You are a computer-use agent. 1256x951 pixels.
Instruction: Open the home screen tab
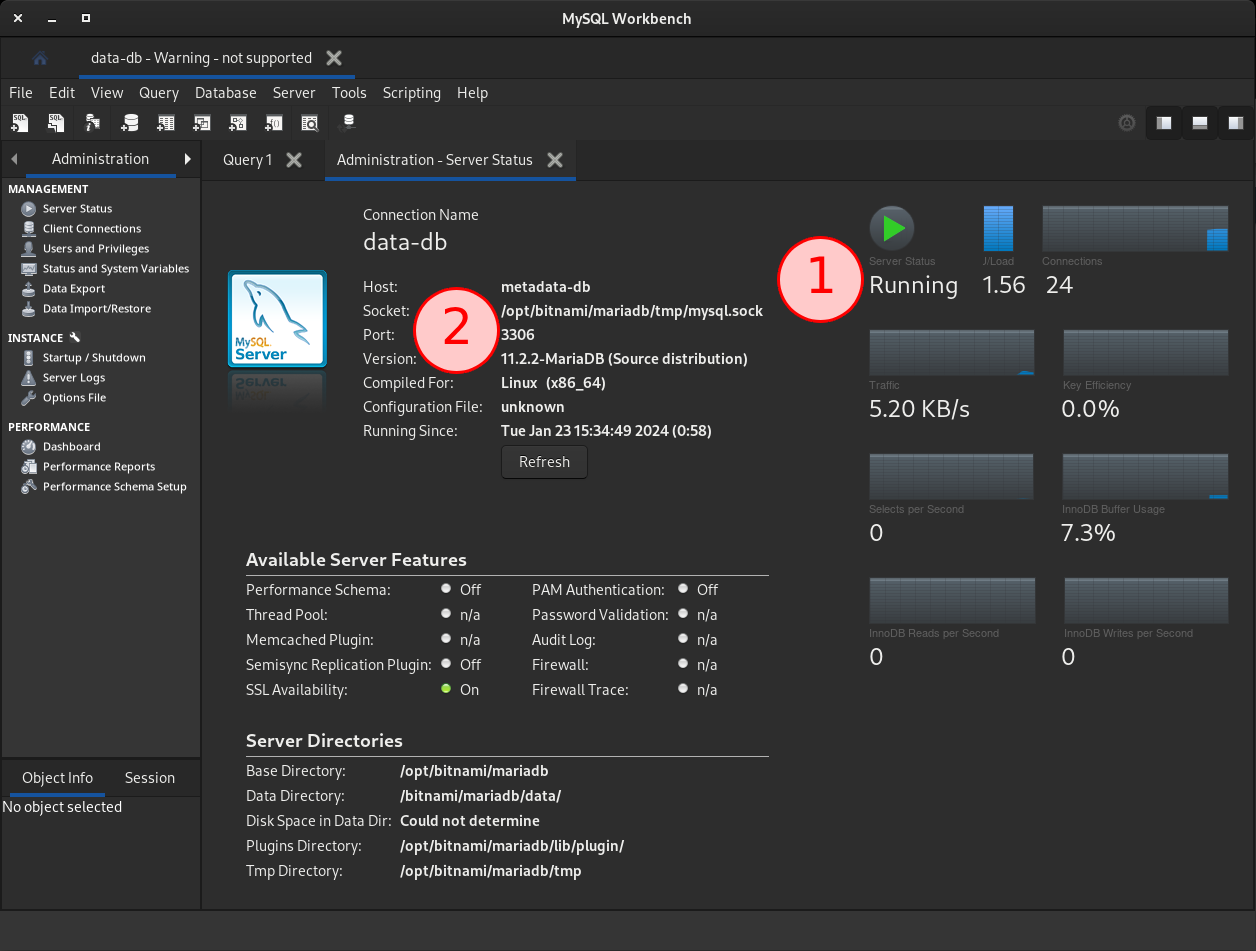39,58
